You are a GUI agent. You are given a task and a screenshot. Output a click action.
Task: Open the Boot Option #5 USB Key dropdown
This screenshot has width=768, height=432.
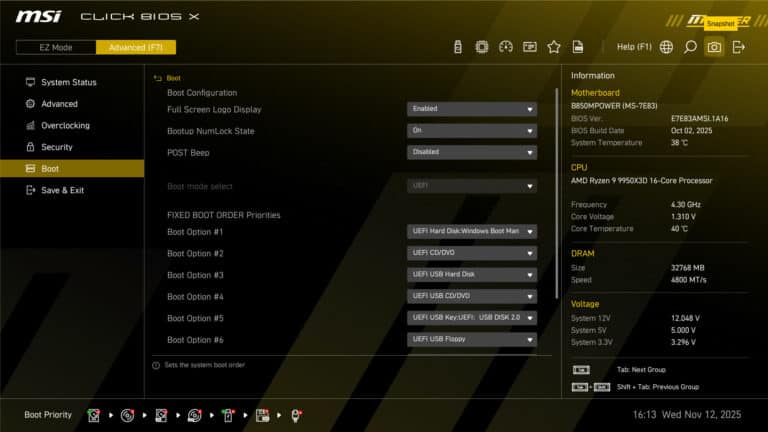472,317
